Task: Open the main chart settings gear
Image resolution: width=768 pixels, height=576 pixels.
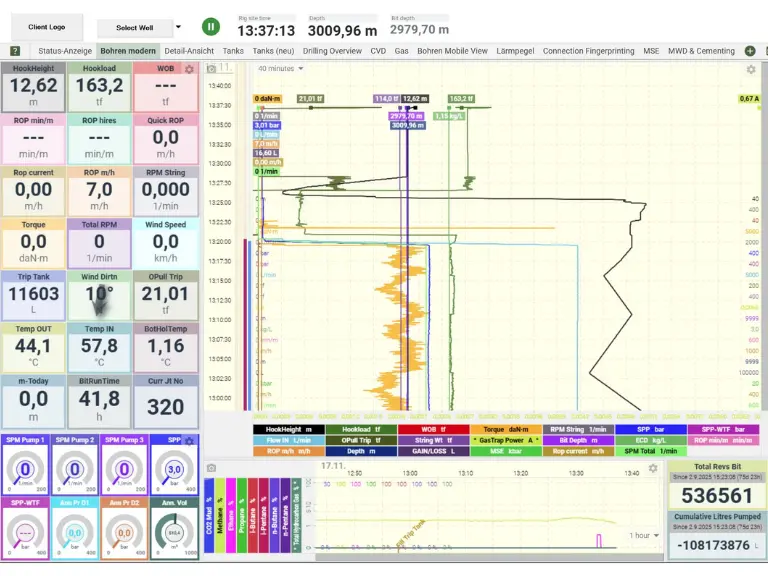Action: pos(751,69)
